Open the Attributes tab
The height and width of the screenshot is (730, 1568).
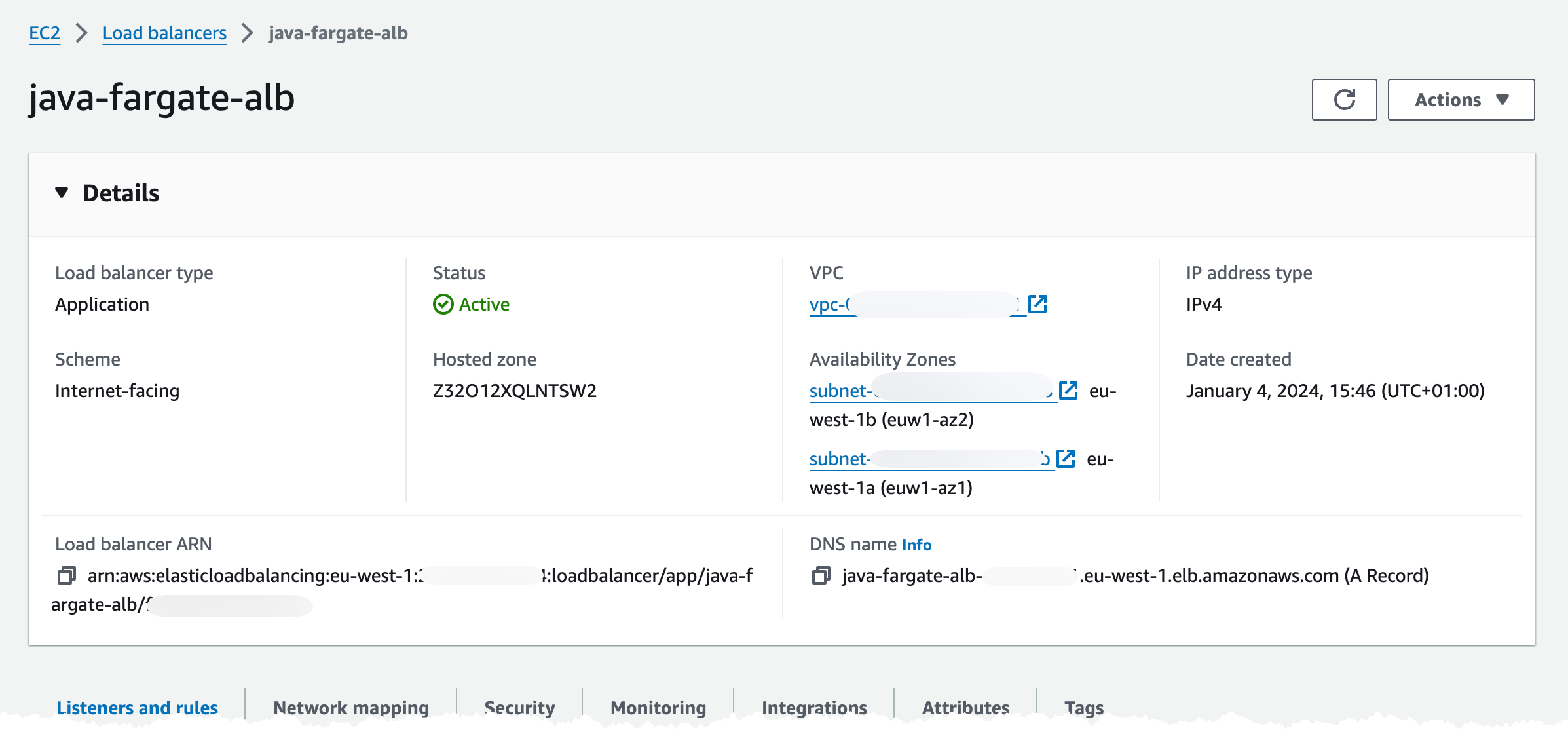tap(965, 708)
